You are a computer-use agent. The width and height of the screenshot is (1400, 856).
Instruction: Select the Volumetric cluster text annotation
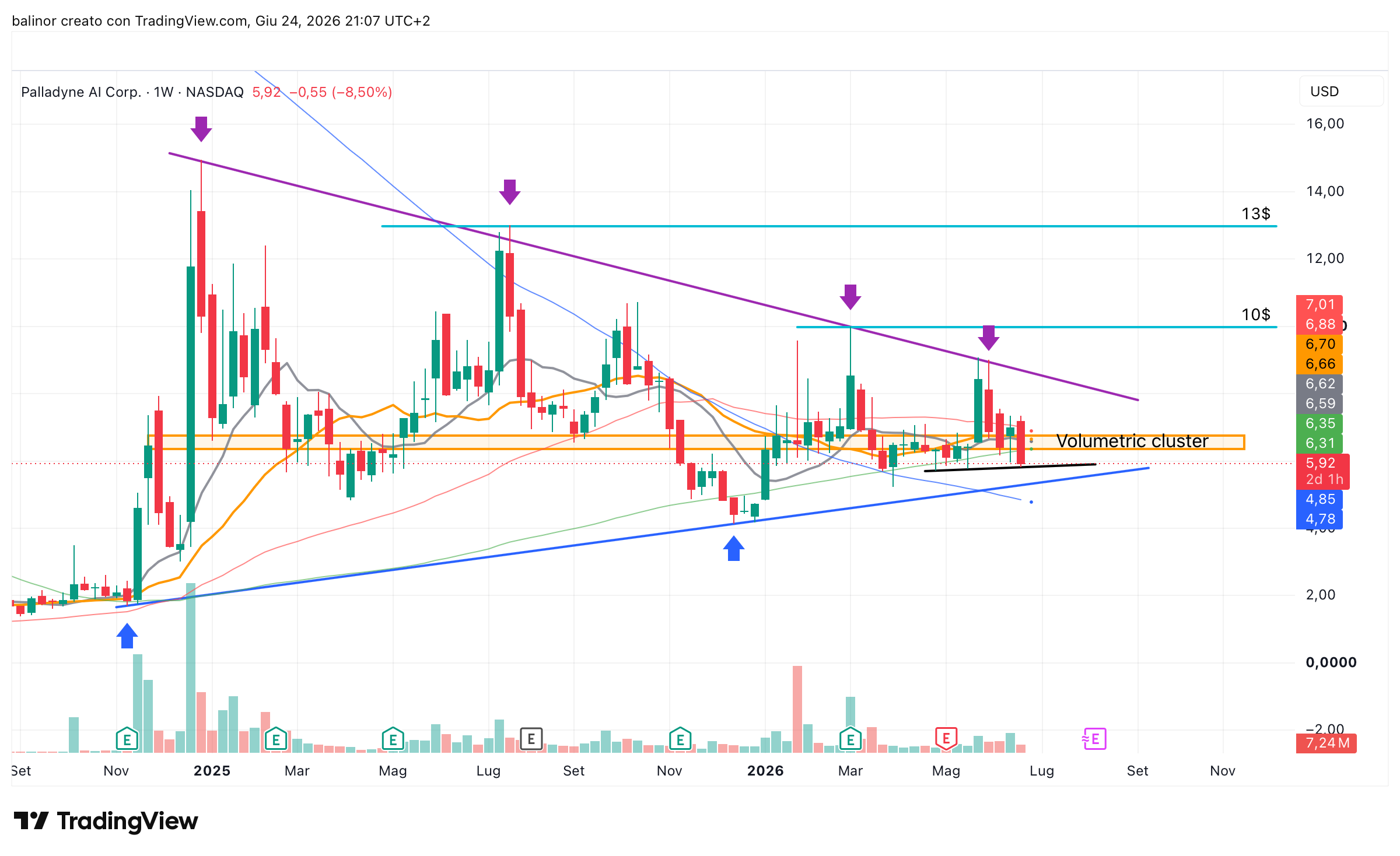(x=1132, y=441)
